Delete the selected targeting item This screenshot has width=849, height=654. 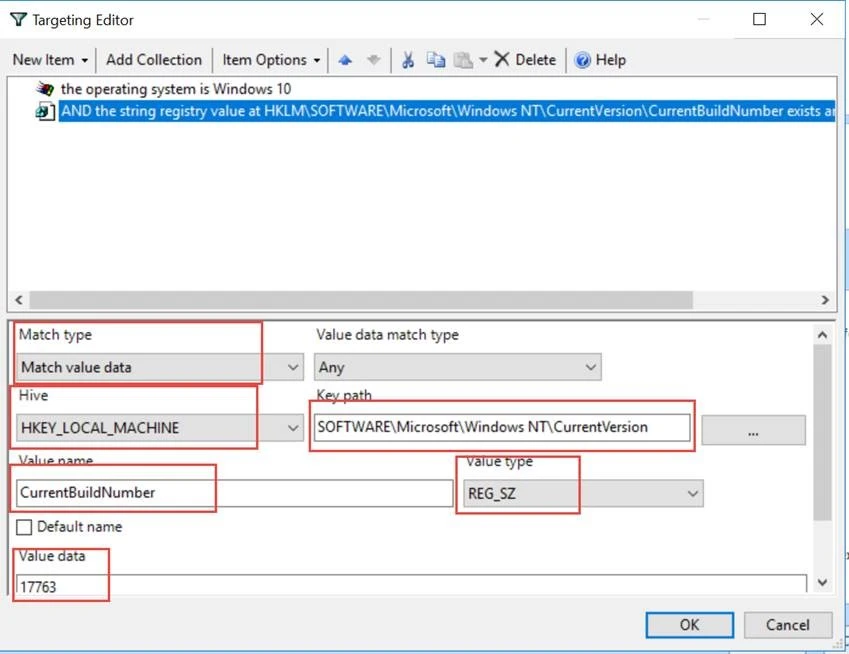[x=525, y=60]
